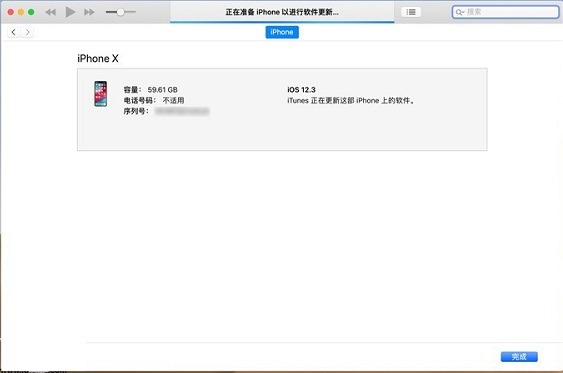Maximize window with green button
The height and width of the screenshot is (373, 563).
[31, 12]
